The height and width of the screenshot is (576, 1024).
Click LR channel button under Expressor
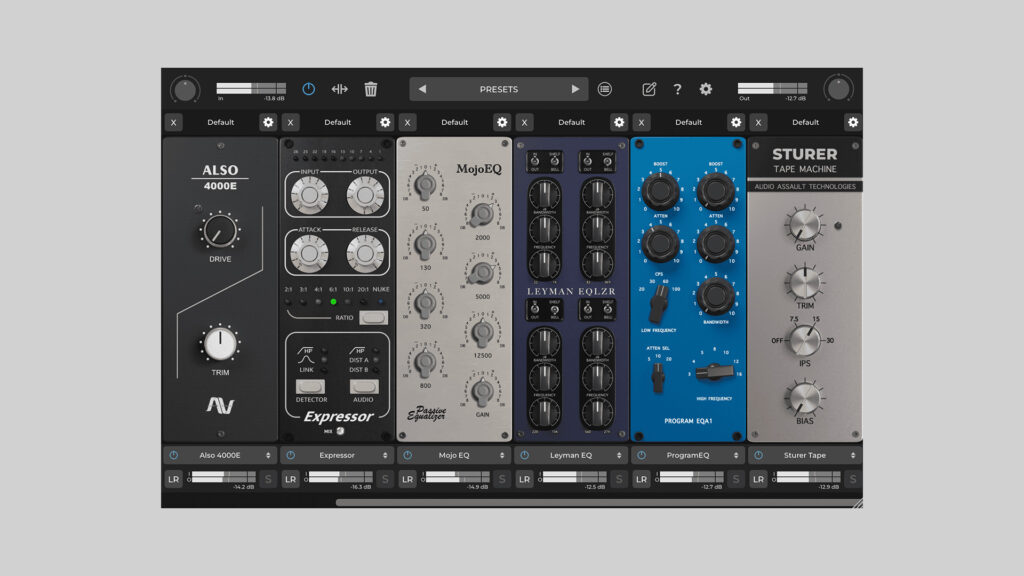click(291, 479)
